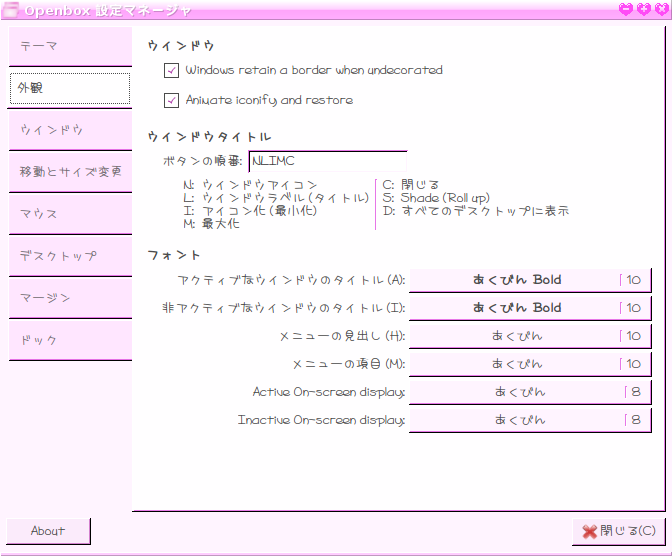Open the デスクトップ tab
The image size is (672, 556).
(70, 256)
